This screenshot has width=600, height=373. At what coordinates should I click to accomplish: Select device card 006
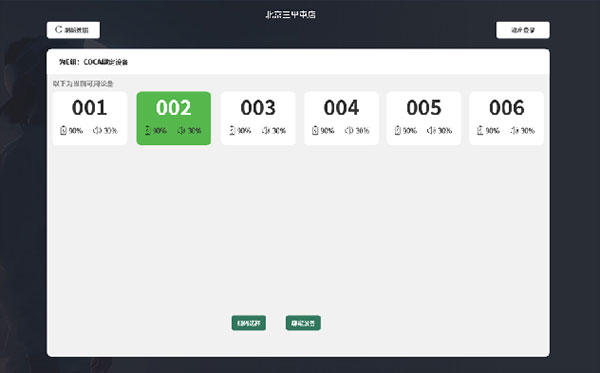(x=507, y=118)
